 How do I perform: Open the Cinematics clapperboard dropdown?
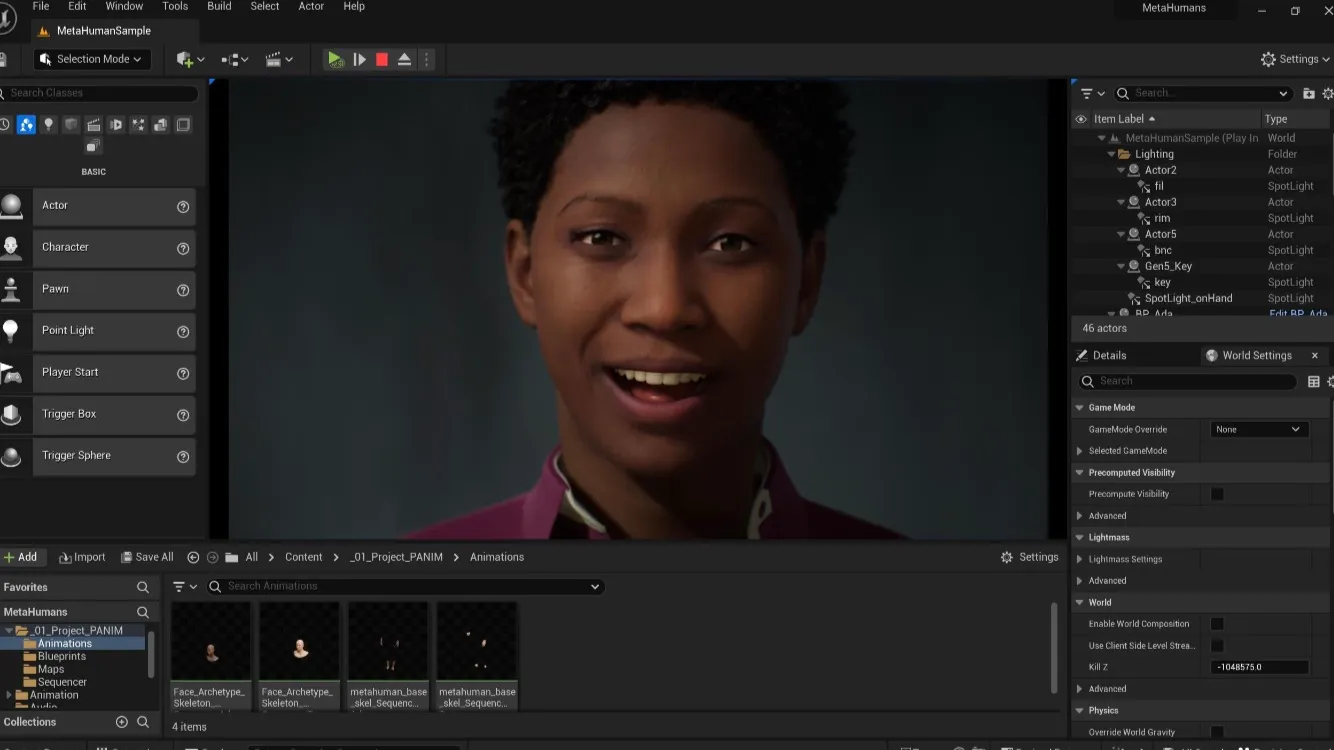pyautogui.click(x=279, y=60)
